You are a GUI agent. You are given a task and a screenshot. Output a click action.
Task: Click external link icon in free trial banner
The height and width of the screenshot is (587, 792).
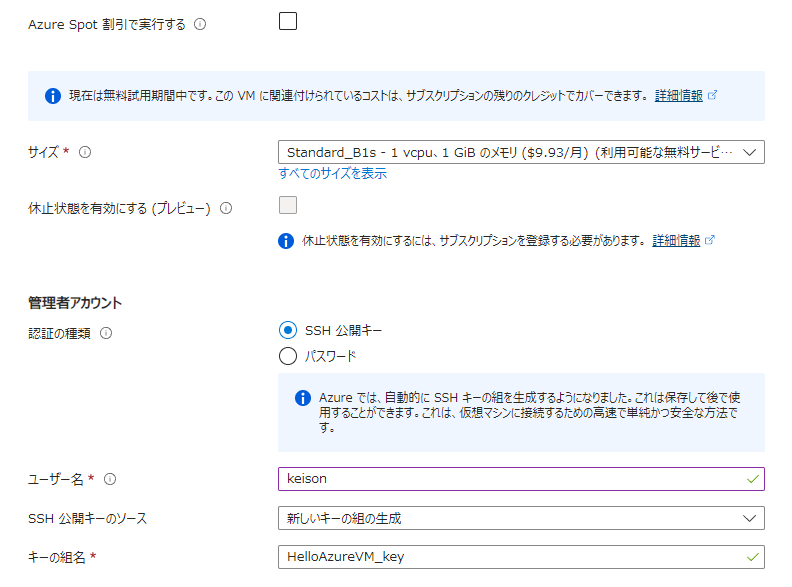coord(712,95)
